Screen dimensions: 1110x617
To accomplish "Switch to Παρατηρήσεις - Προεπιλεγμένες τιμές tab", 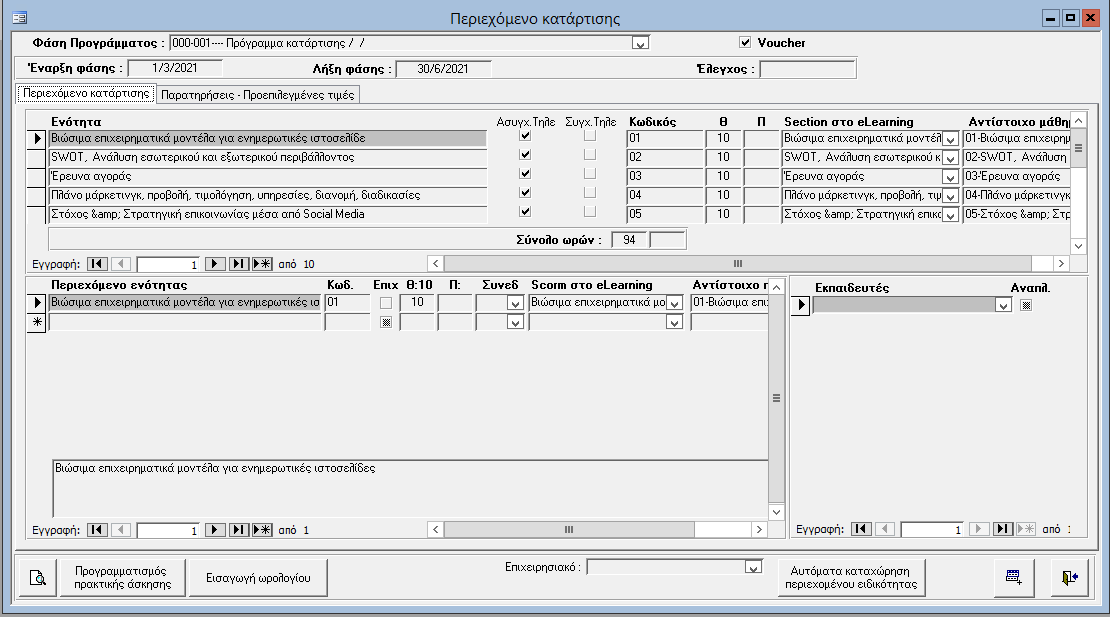I will [257, 95].
